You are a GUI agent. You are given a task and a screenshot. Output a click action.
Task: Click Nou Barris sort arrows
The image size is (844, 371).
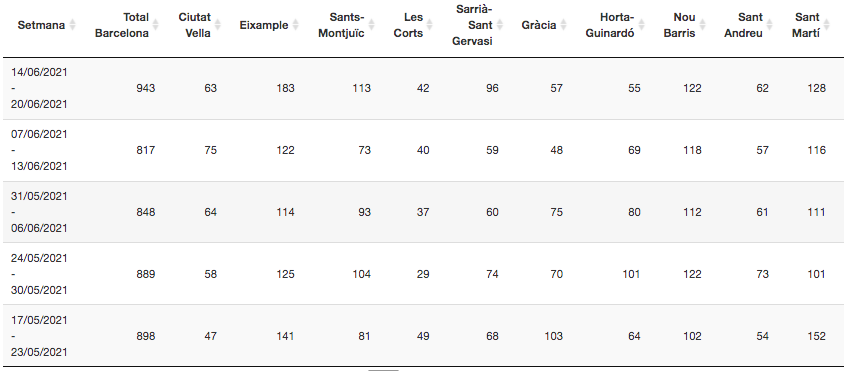(x=702, y=25)
